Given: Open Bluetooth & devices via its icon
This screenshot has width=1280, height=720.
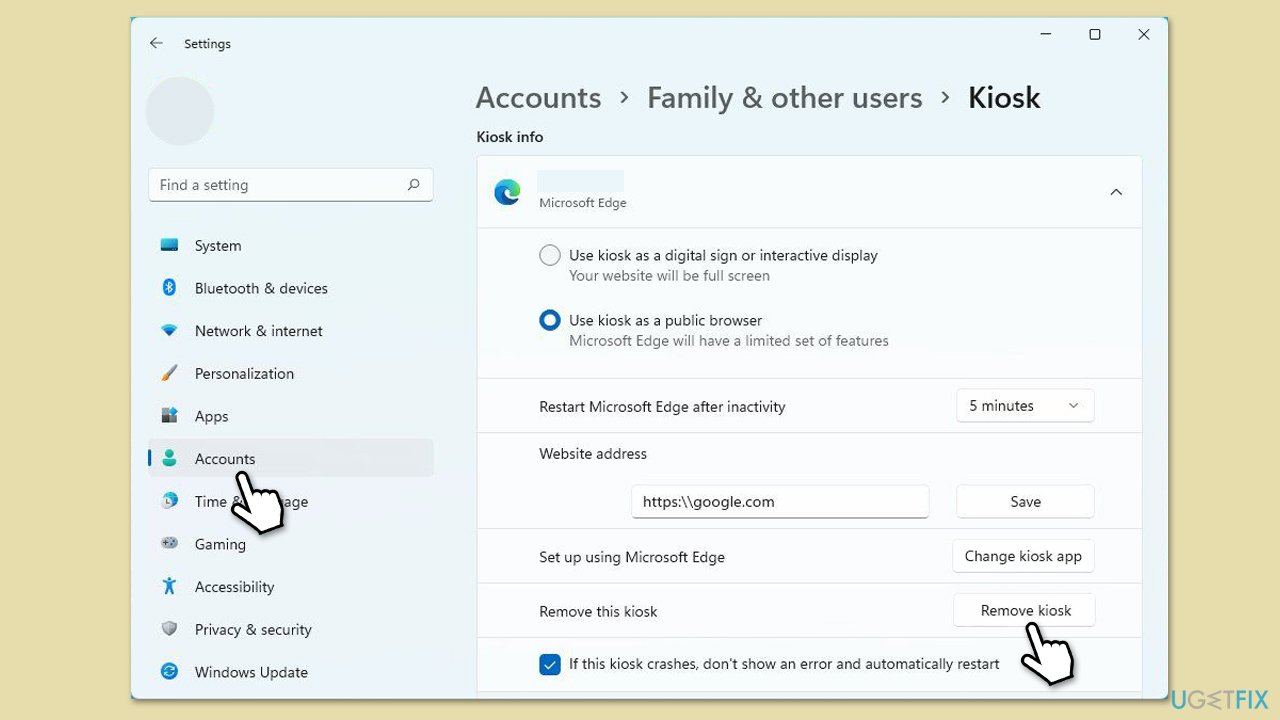Looking at the screenshot, I should (169, 288).
